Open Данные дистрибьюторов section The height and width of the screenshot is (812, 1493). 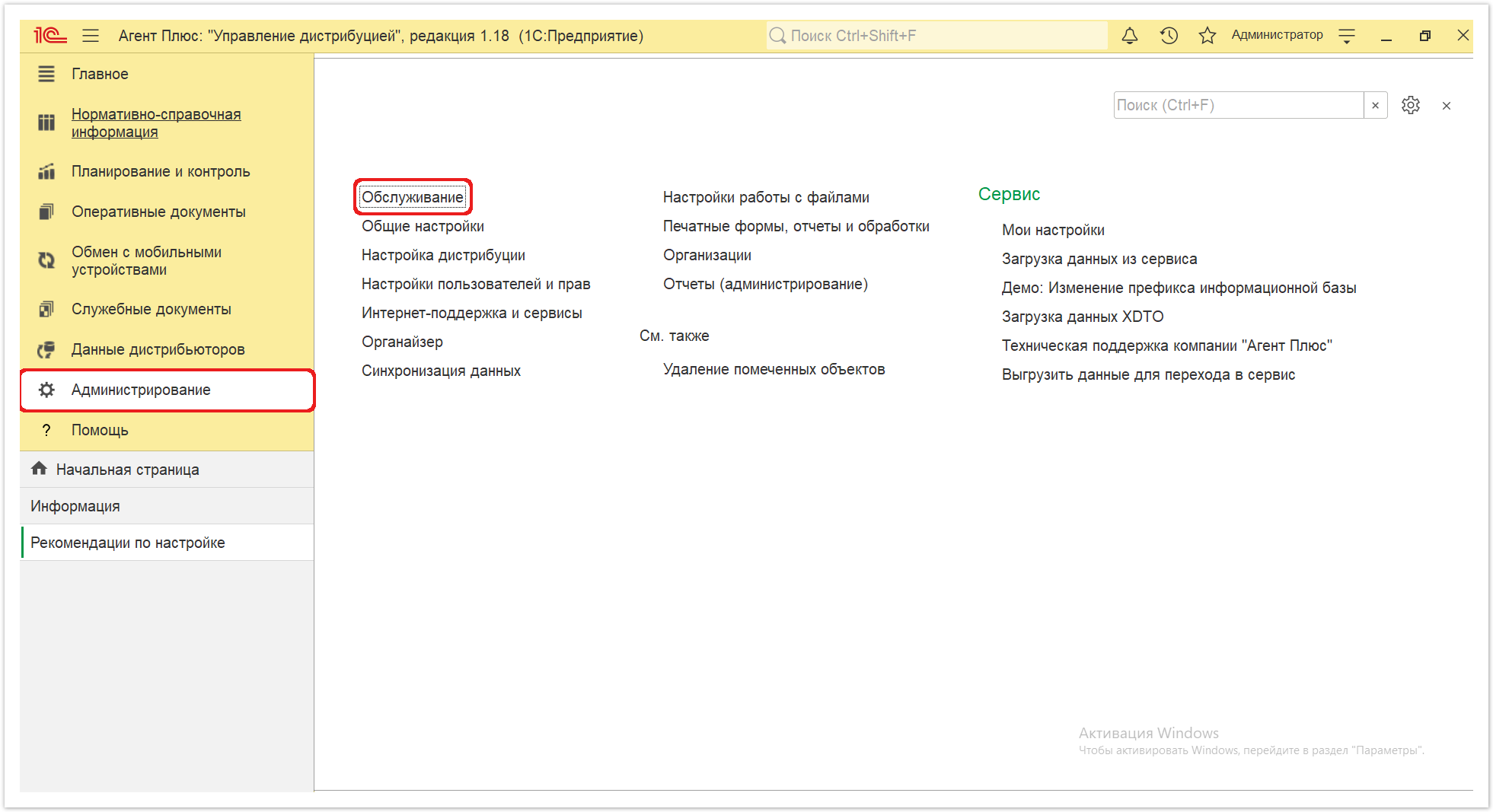pos(167,349)
